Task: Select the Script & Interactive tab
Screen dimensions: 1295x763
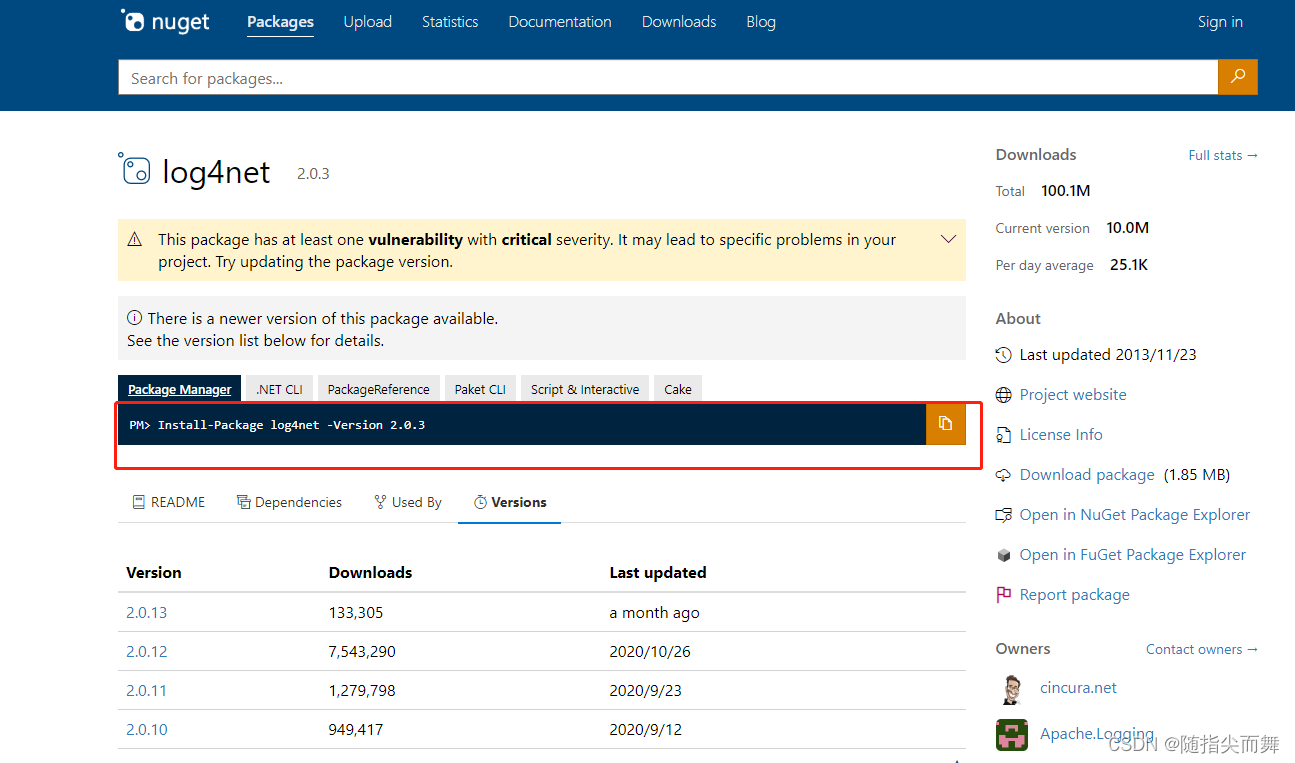Action: (585, 389)
